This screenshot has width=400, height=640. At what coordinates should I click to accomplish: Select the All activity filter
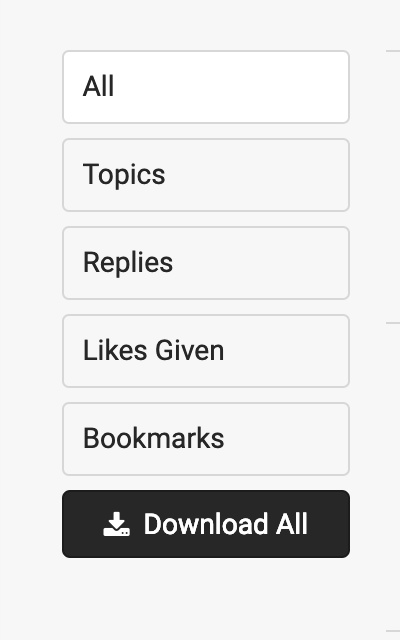point(206,87)
